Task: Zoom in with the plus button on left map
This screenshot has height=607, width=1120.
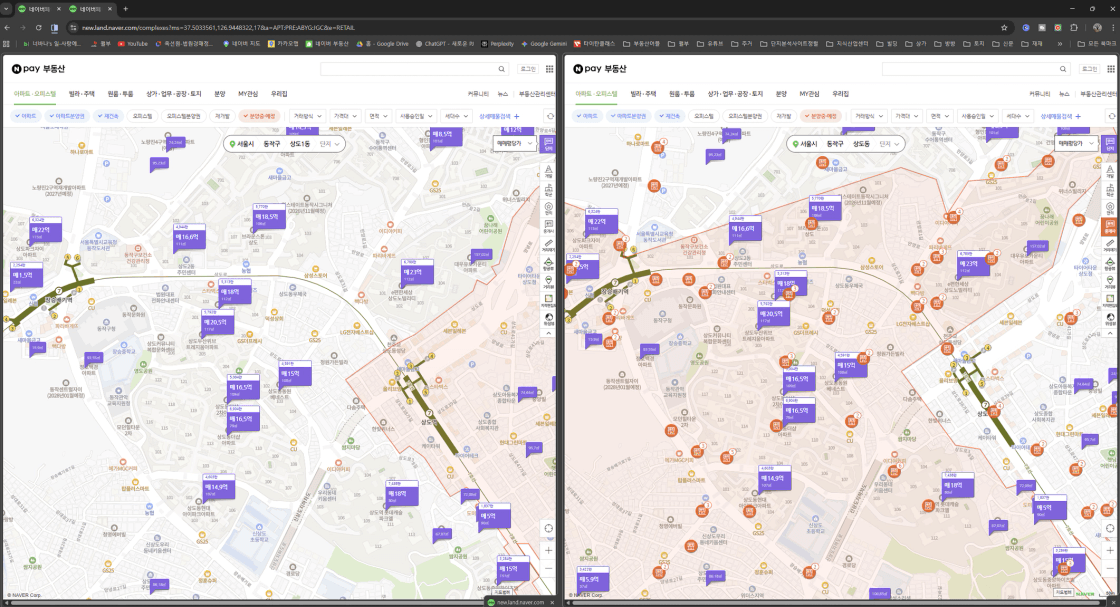Action: coord(548,550)
